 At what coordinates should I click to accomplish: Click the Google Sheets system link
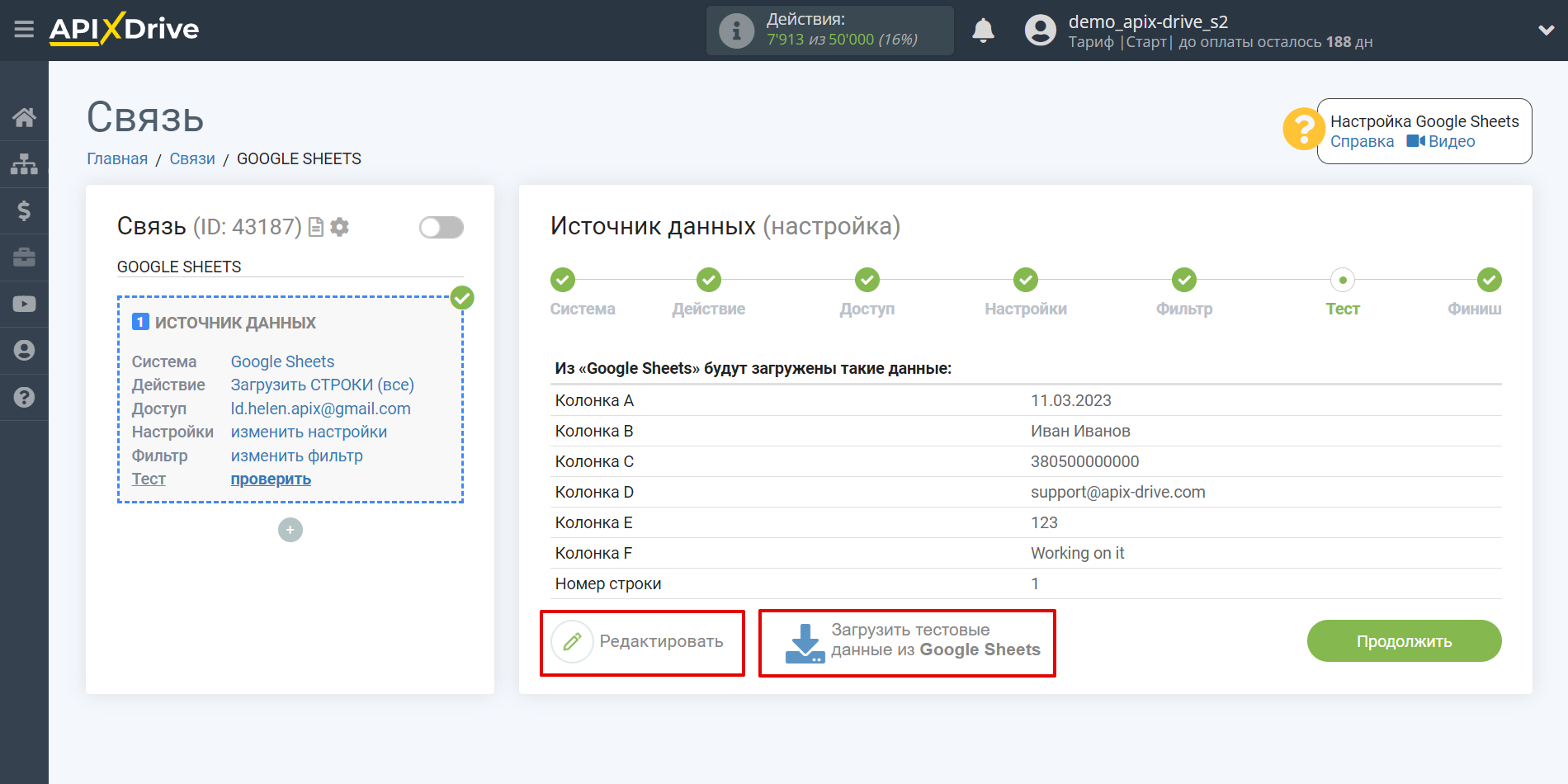[282, 361]
